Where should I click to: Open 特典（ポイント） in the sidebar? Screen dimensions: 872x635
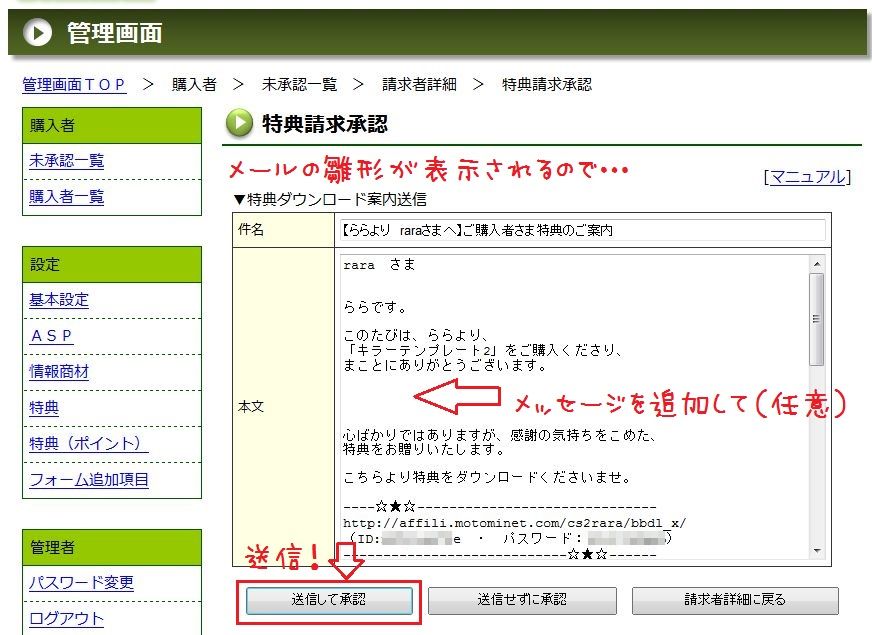tap(88, 444)
